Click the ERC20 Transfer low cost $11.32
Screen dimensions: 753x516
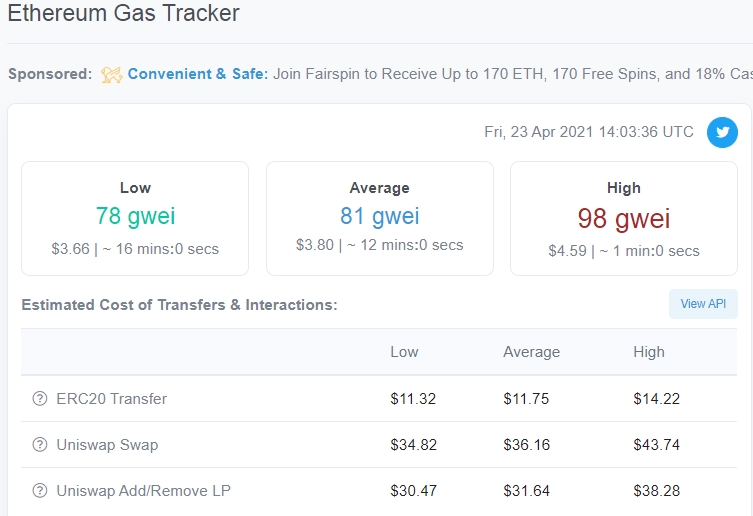413,399
